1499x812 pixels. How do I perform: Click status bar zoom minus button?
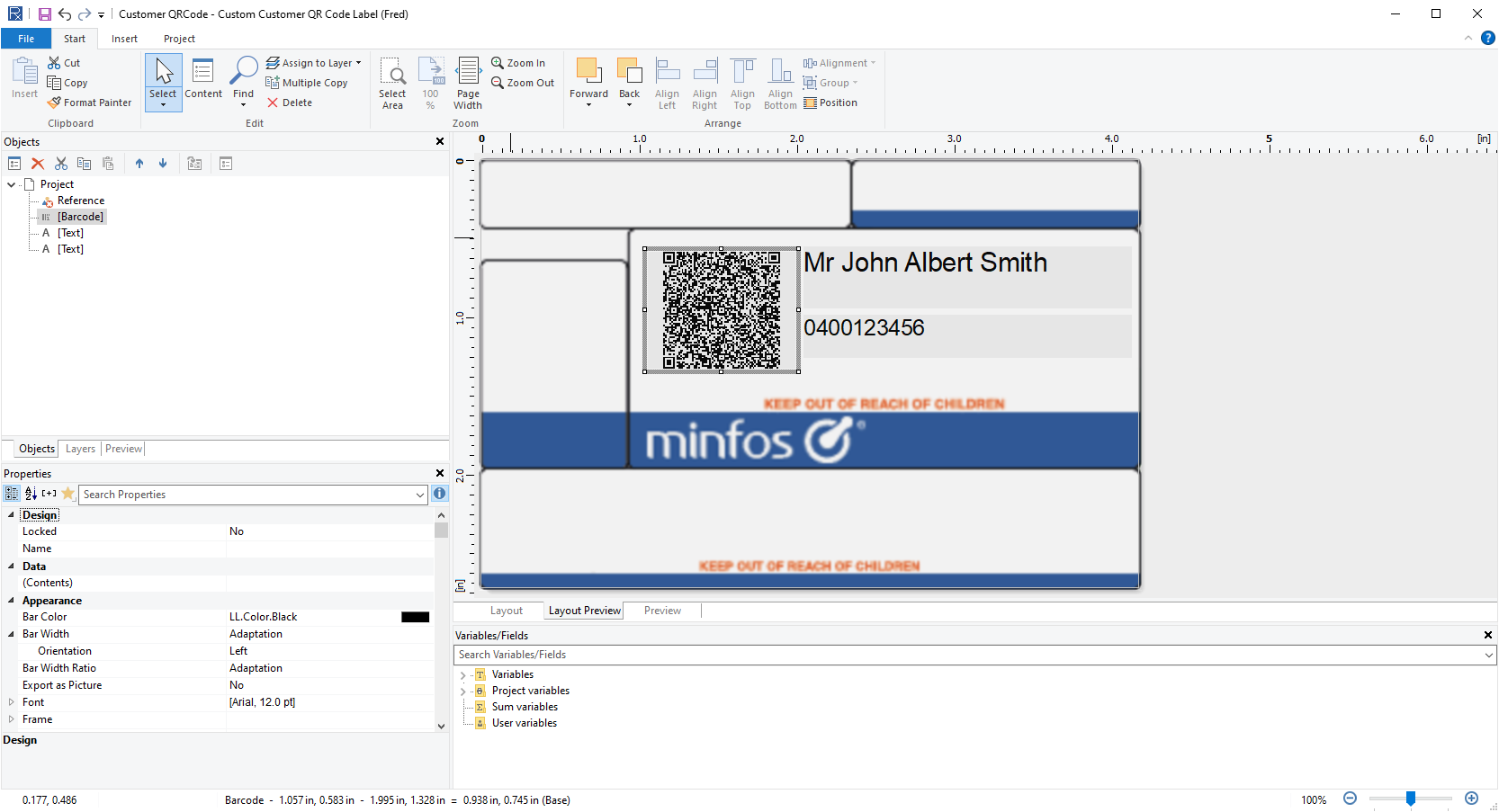(1350, 799)
